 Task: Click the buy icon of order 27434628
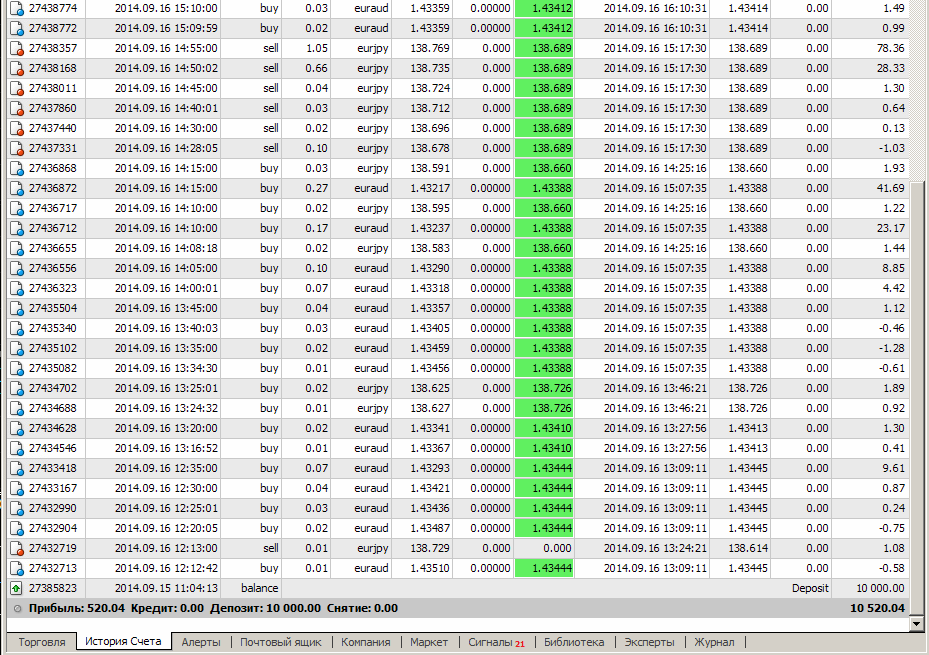pos(17,429)
